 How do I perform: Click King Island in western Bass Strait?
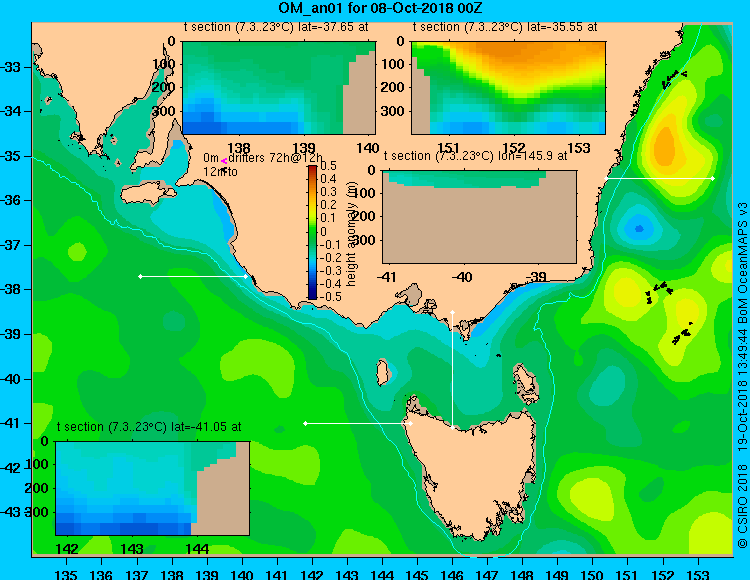382,372
